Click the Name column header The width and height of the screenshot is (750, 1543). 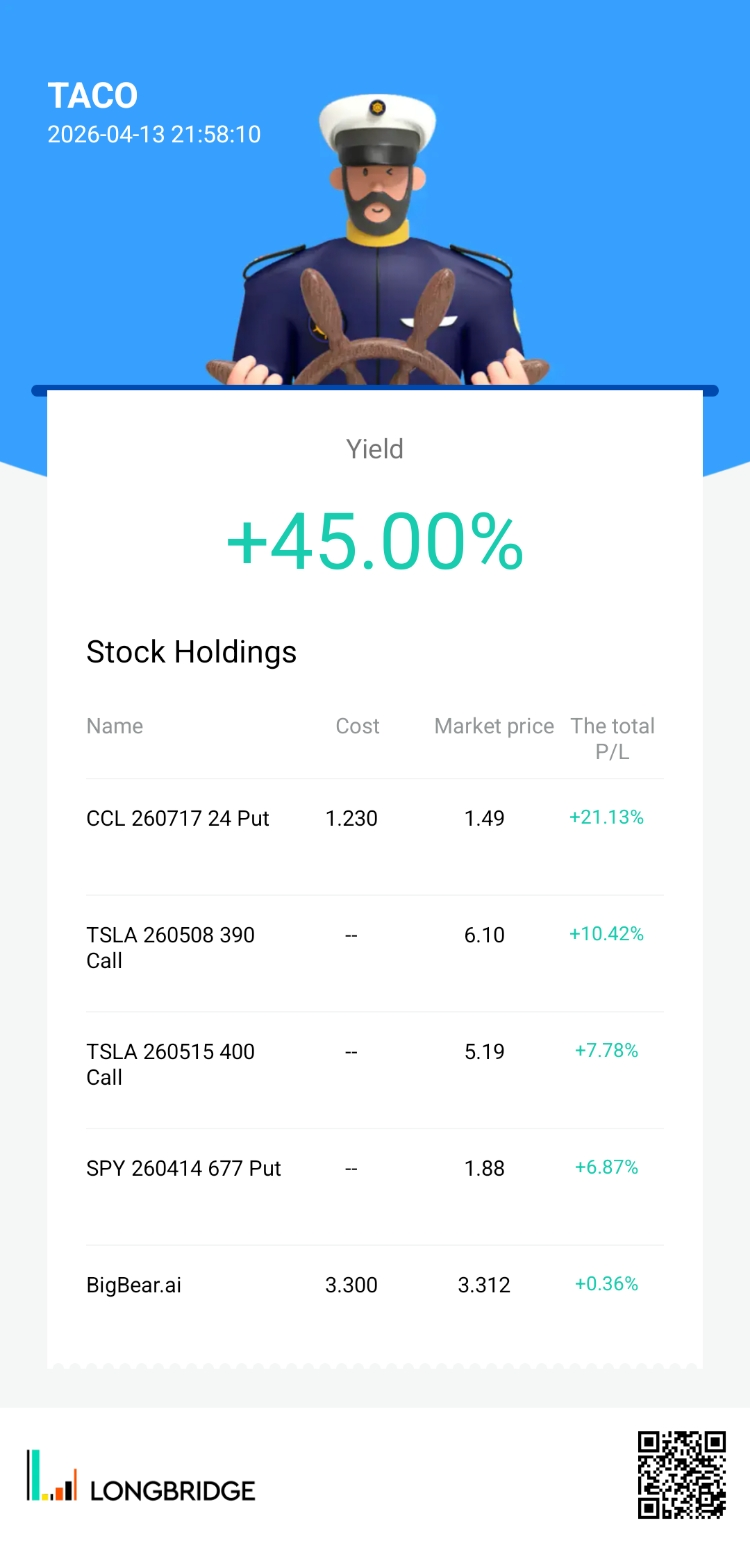click(115, 726)
